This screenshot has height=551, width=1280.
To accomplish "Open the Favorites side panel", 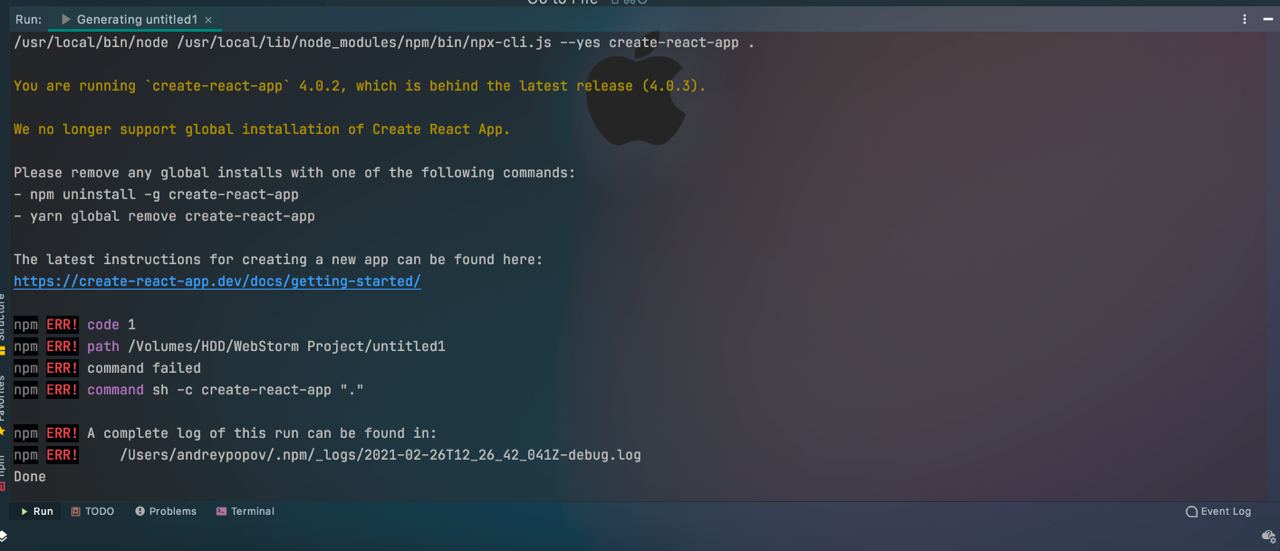I will click(x=3, y=400).
